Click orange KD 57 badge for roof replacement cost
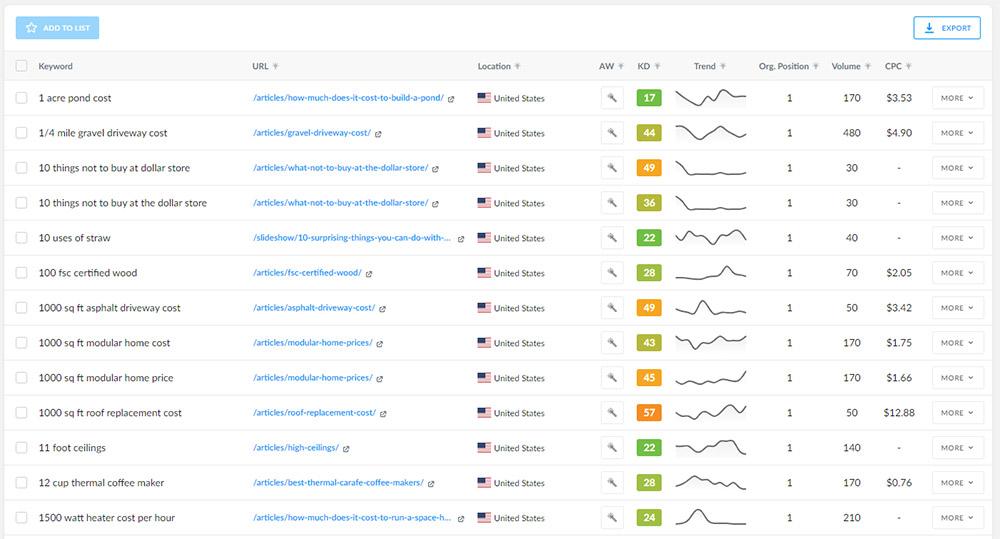This screenshot has width=1000, height=539. coord(649,413)
